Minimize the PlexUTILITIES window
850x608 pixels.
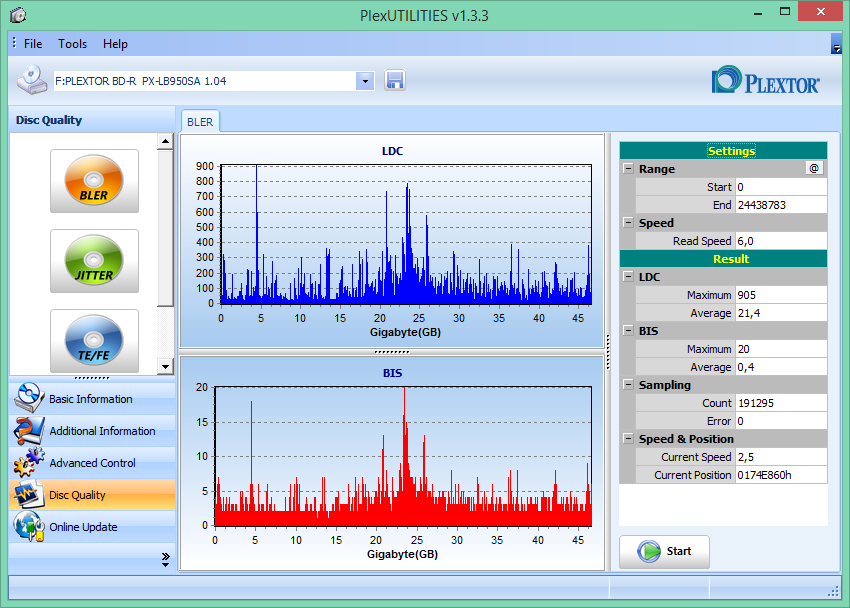click(758, 12)
